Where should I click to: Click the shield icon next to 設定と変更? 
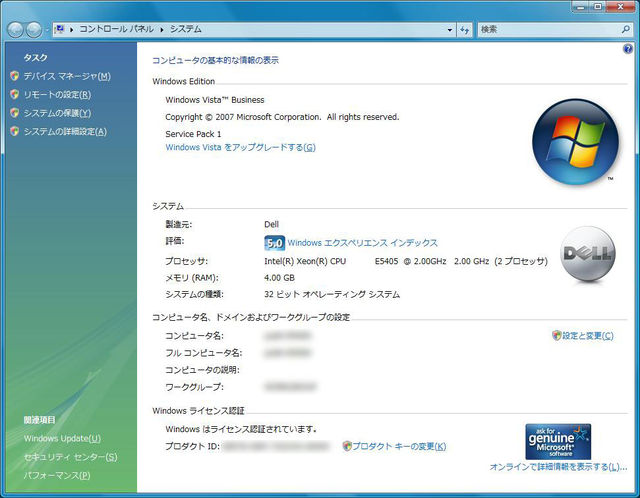coord(556,335)
